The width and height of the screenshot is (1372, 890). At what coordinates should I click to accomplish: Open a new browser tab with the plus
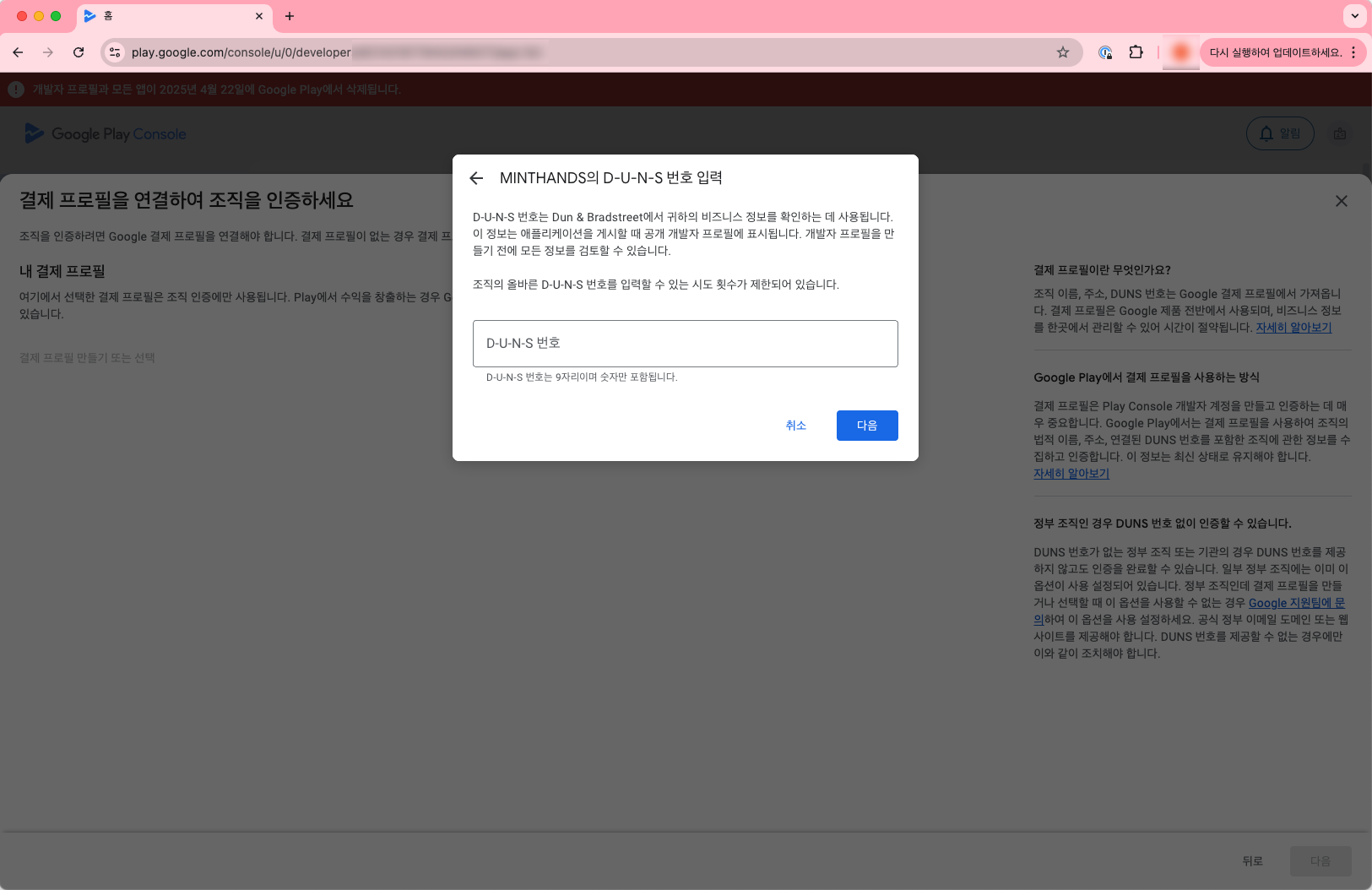point(290,16)
